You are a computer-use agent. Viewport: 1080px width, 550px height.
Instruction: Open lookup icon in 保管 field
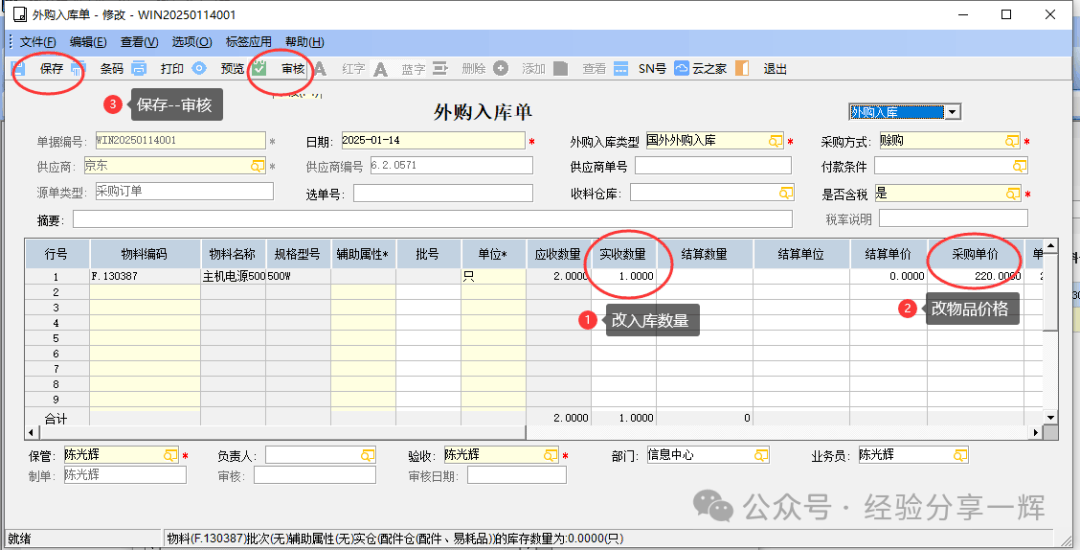(170, 456)
